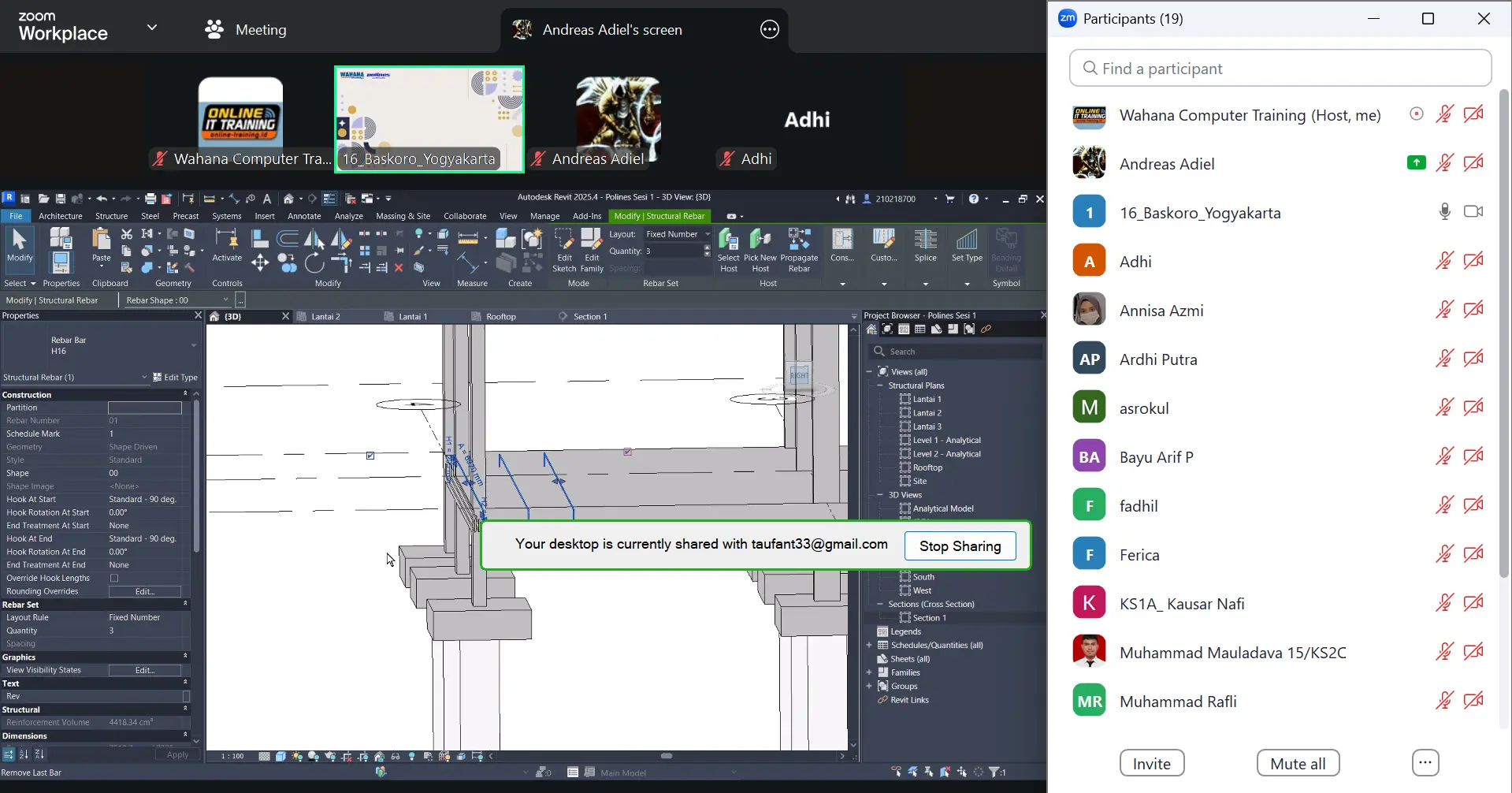Click the Revit Help question mark icon
Image resolution: width=1512 pixels, height=793 pixels.
point(974,199)
